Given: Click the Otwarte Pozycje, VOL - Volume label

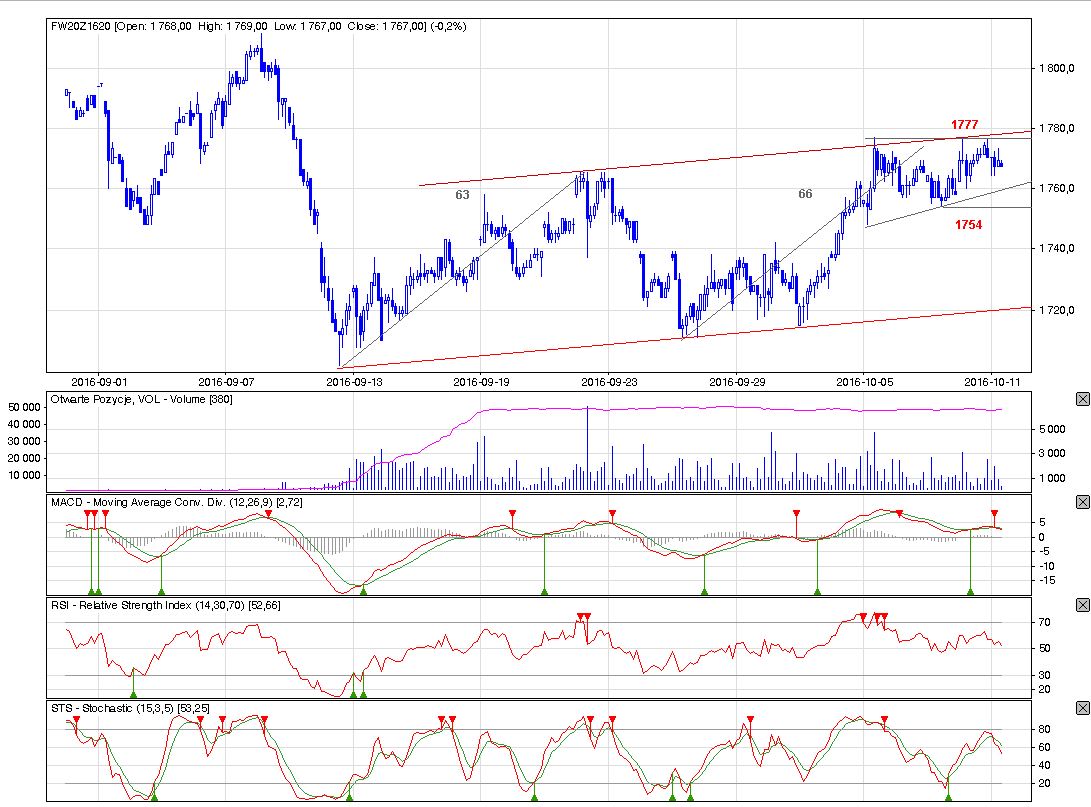Looking at the screenshot, I should tap(140, 399).
